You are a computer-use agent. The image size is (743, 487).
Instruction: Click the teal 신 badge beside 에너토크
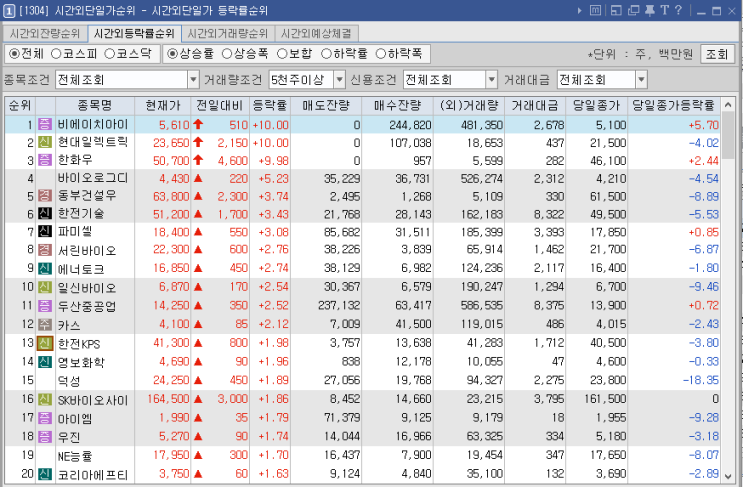[45, 269]
